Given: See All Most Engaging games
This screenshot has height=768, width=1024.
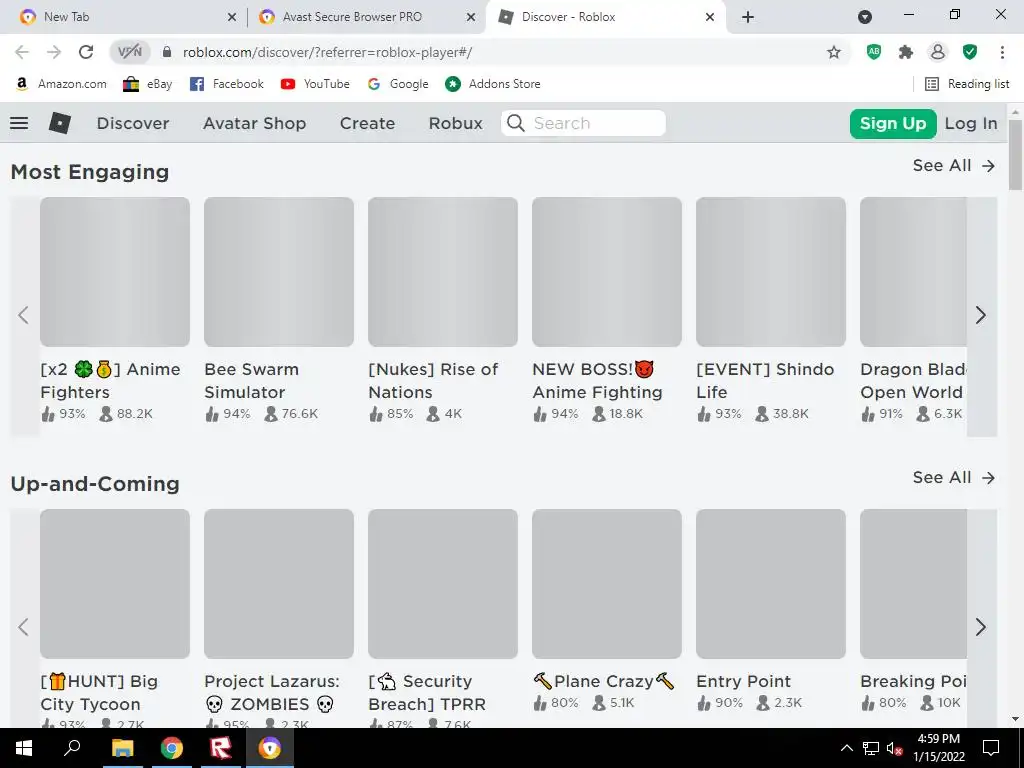Looking at the screenshot, I should point(953,165).
